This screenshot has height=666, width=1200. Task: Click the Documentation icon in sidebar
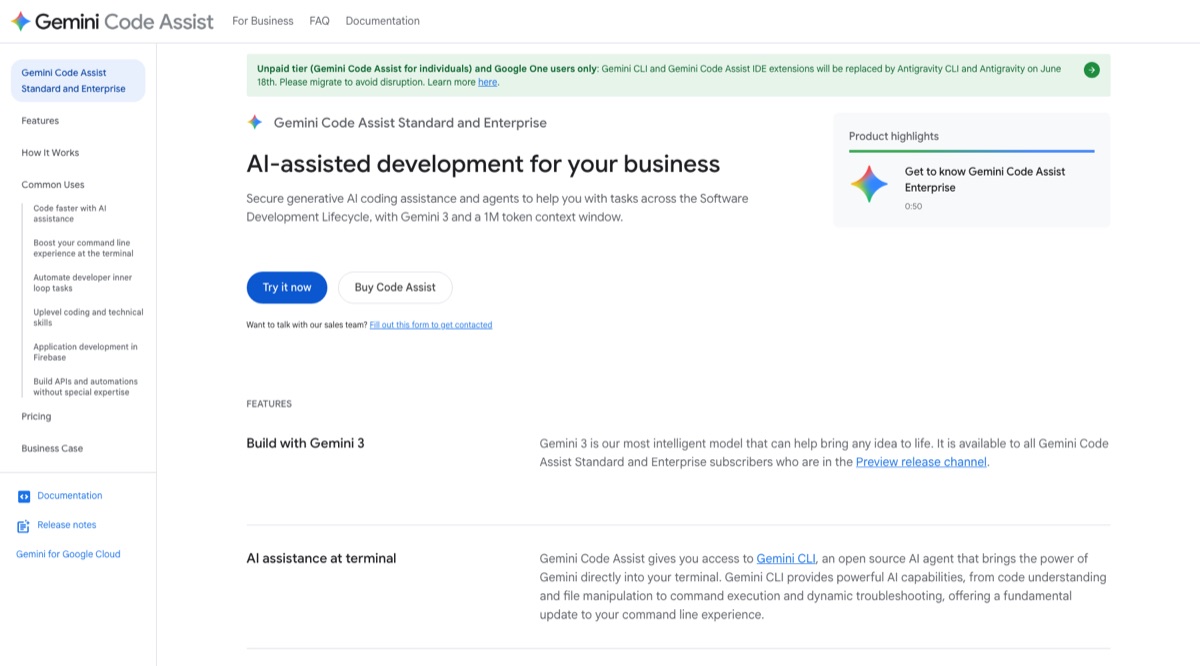point(24,496)
